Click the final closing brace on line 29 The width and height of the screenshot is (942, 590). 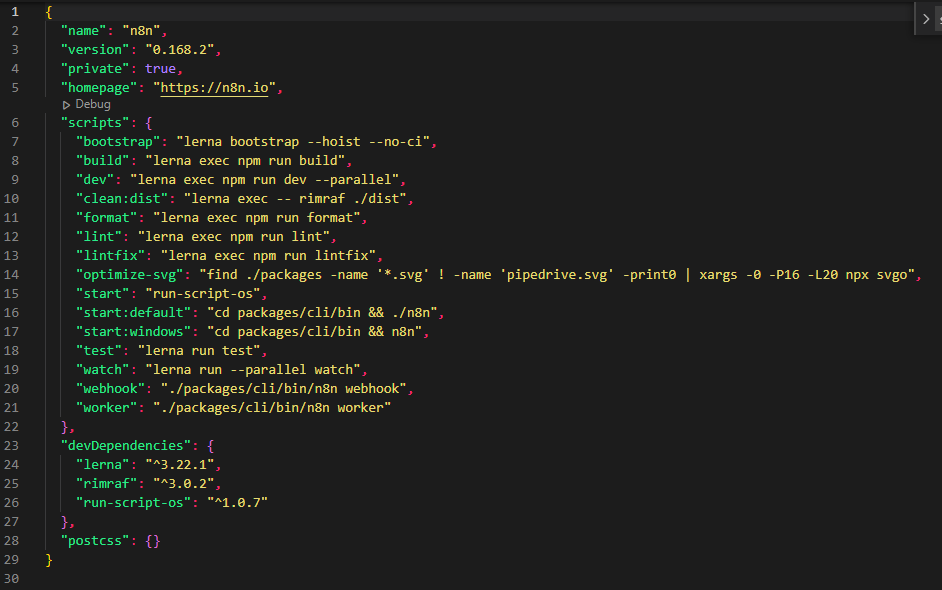tap(48, 559)
